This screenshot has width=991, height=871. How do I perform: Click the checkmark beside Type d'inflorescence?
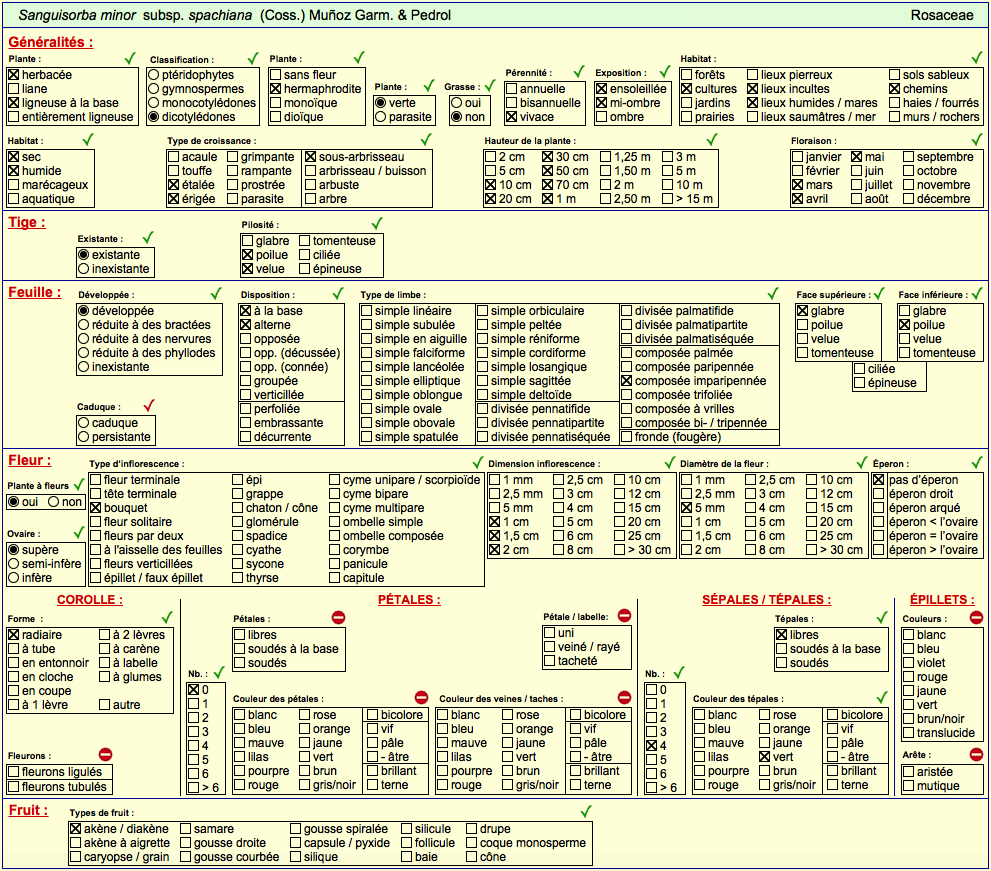pyautogui.click(x=478, y=462)
